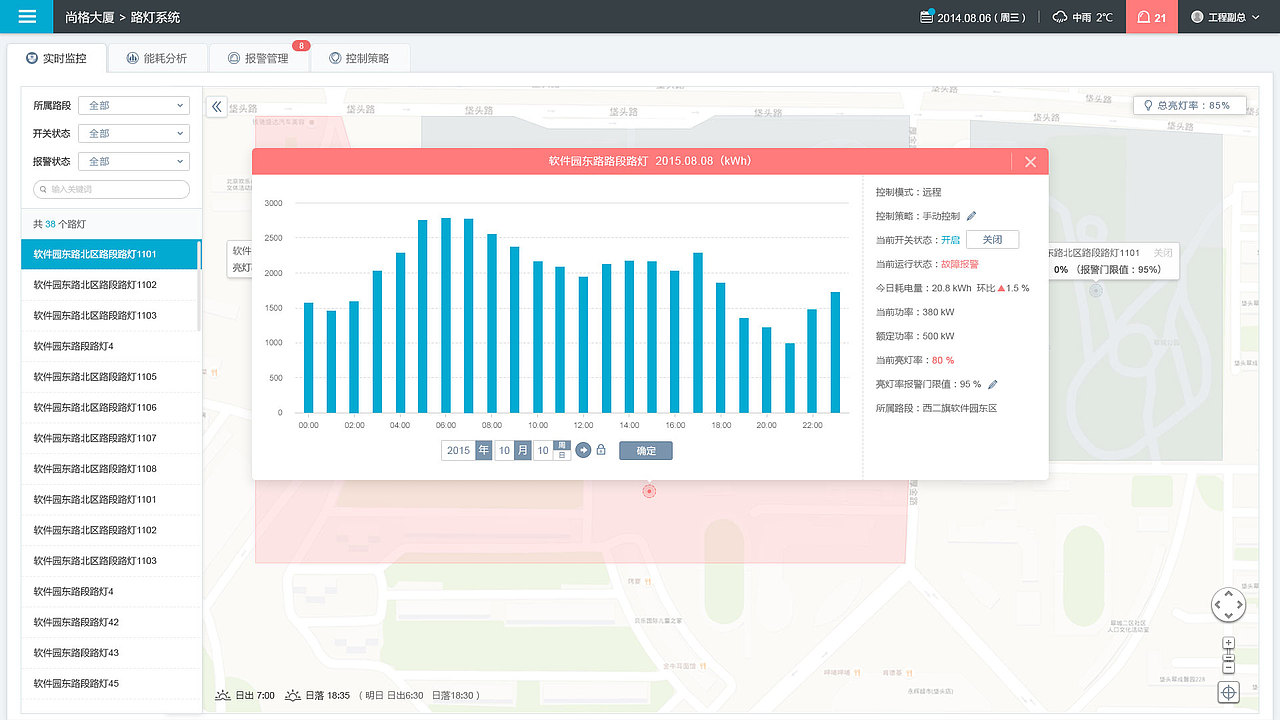Switch to the 实时监控 tab
This screenshot has width=1280, height=720.
(56, 58)
